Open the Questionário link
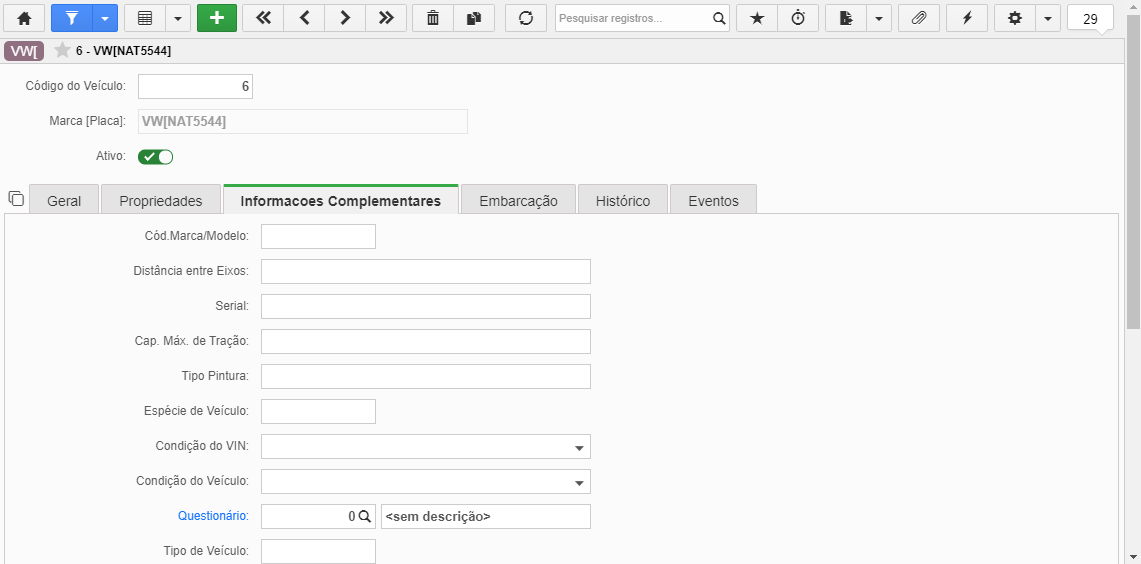The height and width of the screenshot is (564, 1141). pos(213,516)
